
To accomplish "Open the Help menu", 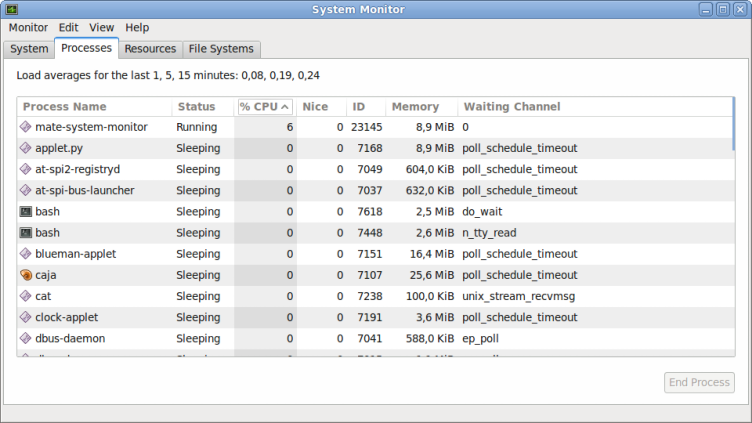I will tap(137, 28).
